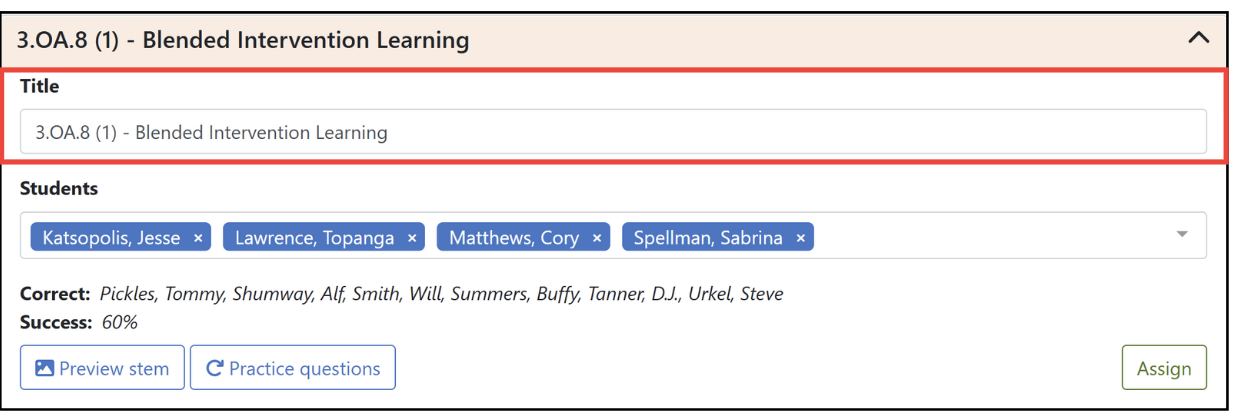Click the Correct students name list text
The width and height of the screenshot is (1236, 416).
coord(441,294)
